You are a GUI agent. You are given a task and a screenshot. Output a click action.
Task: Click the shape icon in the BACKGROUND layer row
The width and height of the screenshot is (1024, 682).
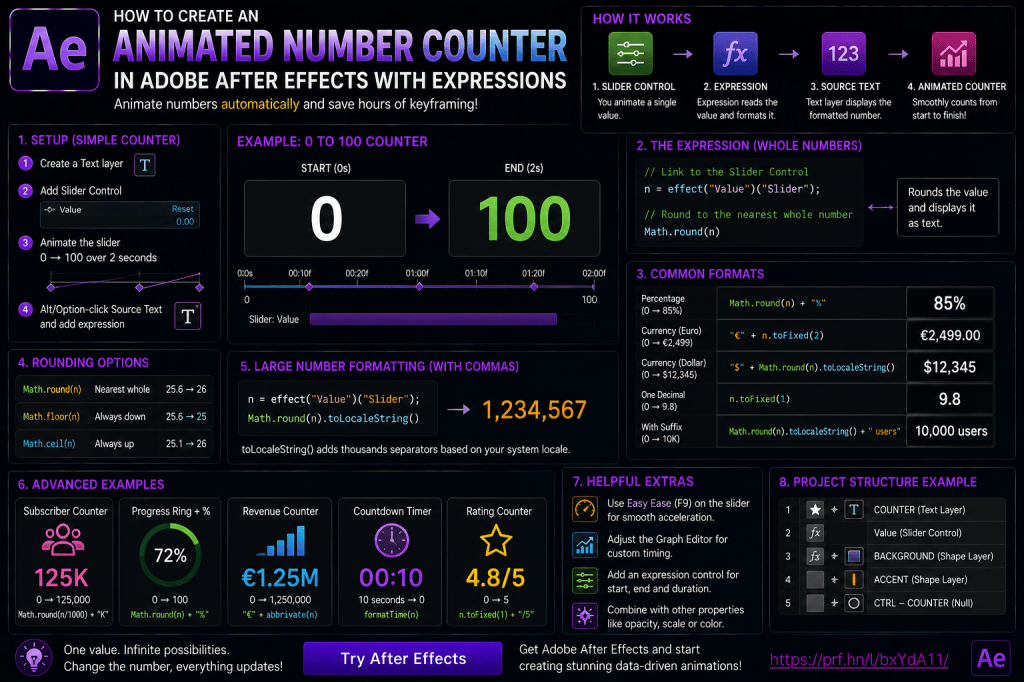(854, 557)
